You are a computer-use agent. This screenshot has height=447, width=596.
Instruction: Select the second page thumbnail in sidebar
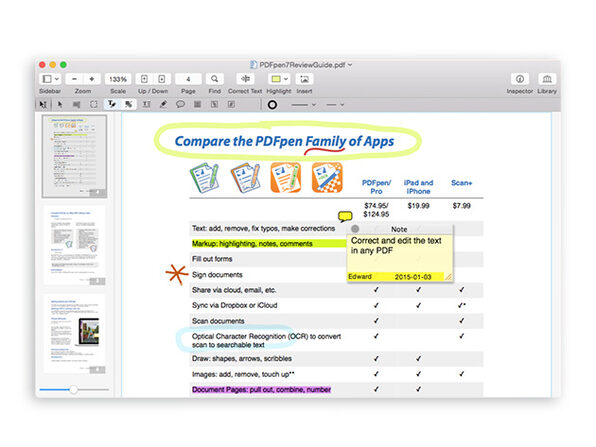click(x=74, y=245)
